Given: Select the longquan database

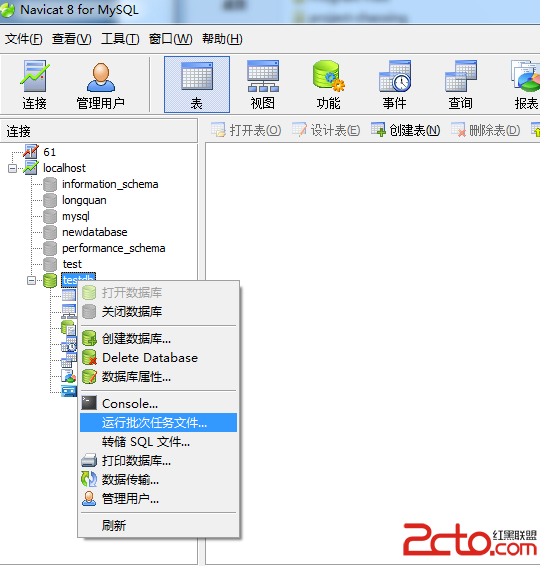Looking at the screenshot, I should pos(84,200).
